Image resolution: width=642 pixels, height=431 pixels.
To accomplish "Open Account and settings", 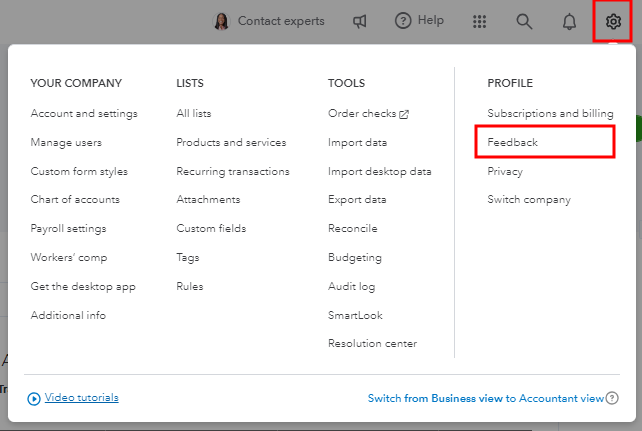I will (x=84, y=113).
